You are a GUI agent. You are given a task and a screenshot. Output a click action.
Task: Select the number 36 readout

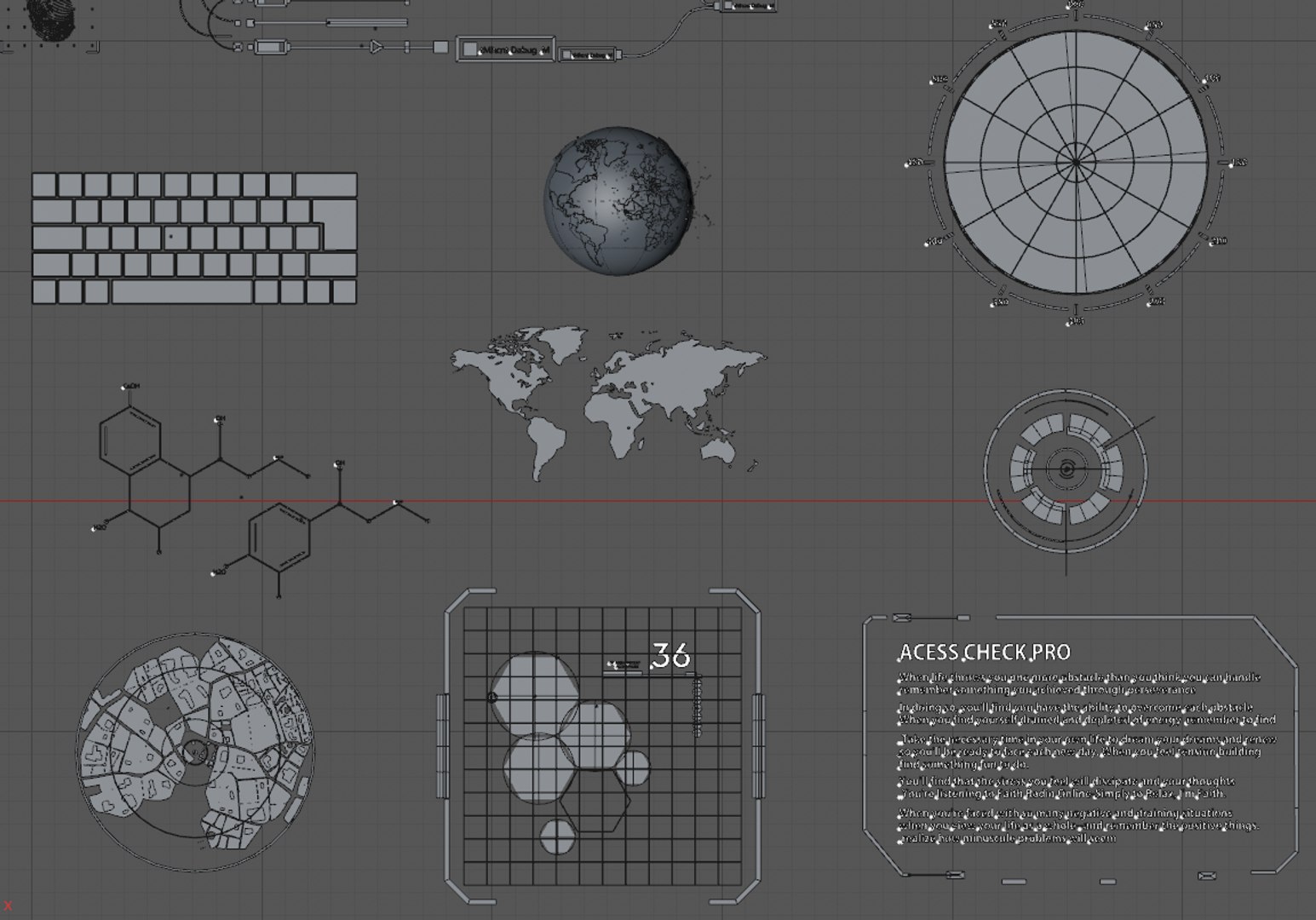pyautogui.click(x=671, y=655)
